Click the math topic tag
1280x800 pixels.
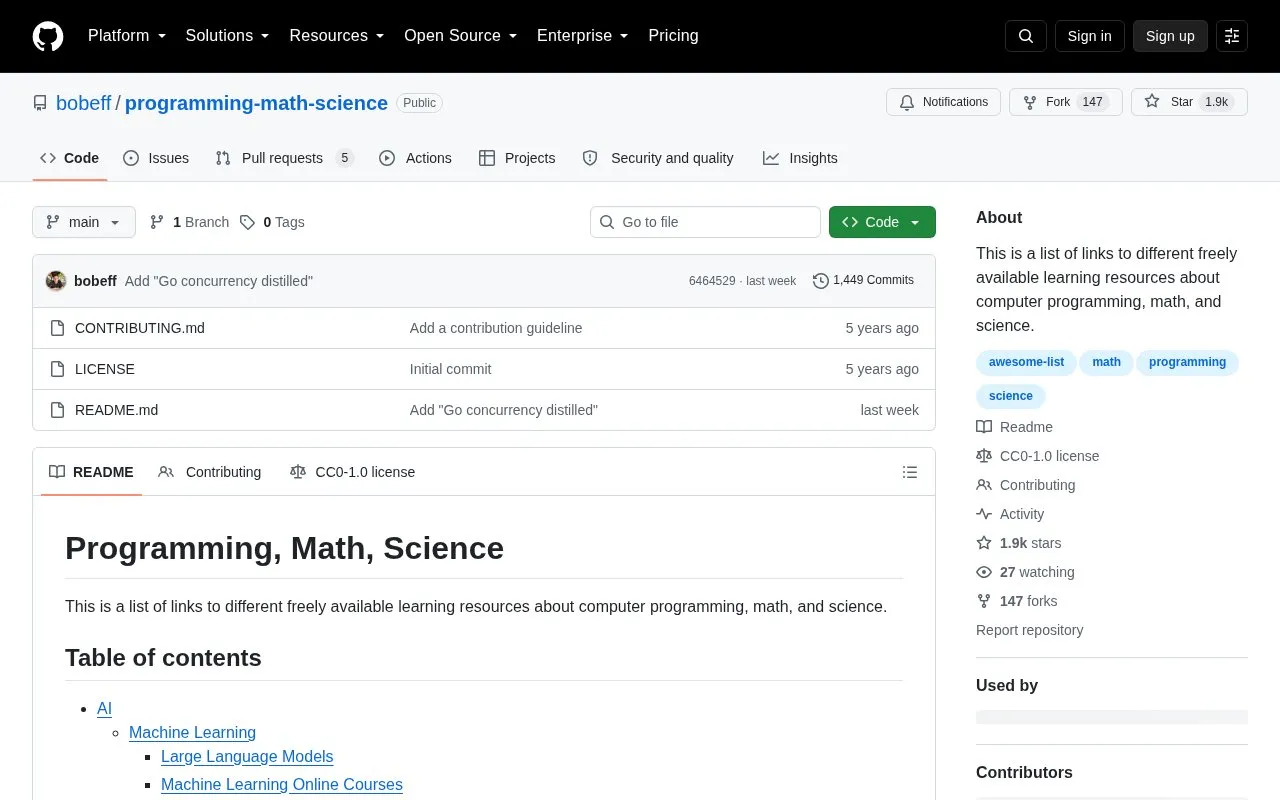click(1106, 362)
